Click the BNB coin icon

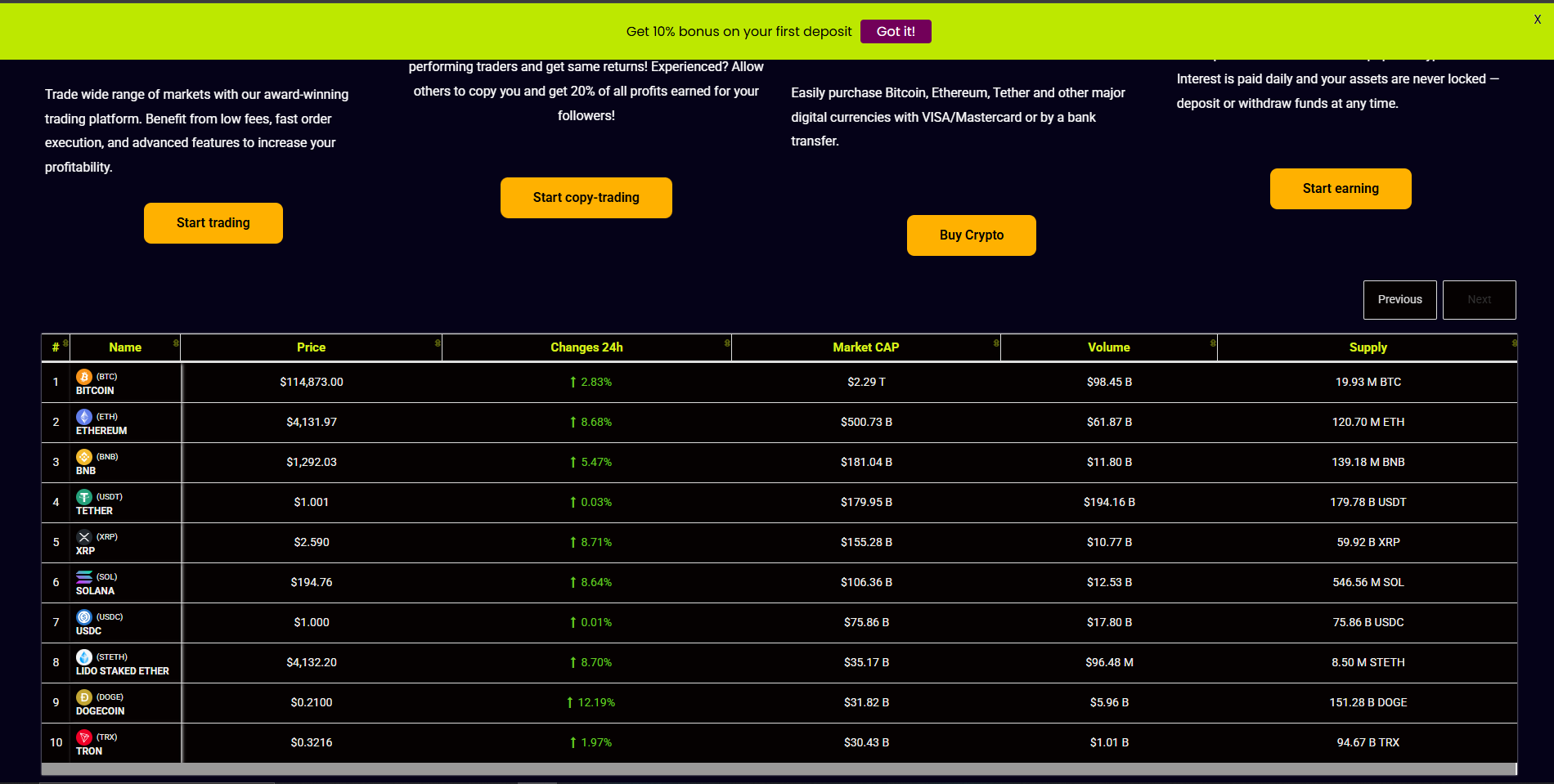coord(83,457)
